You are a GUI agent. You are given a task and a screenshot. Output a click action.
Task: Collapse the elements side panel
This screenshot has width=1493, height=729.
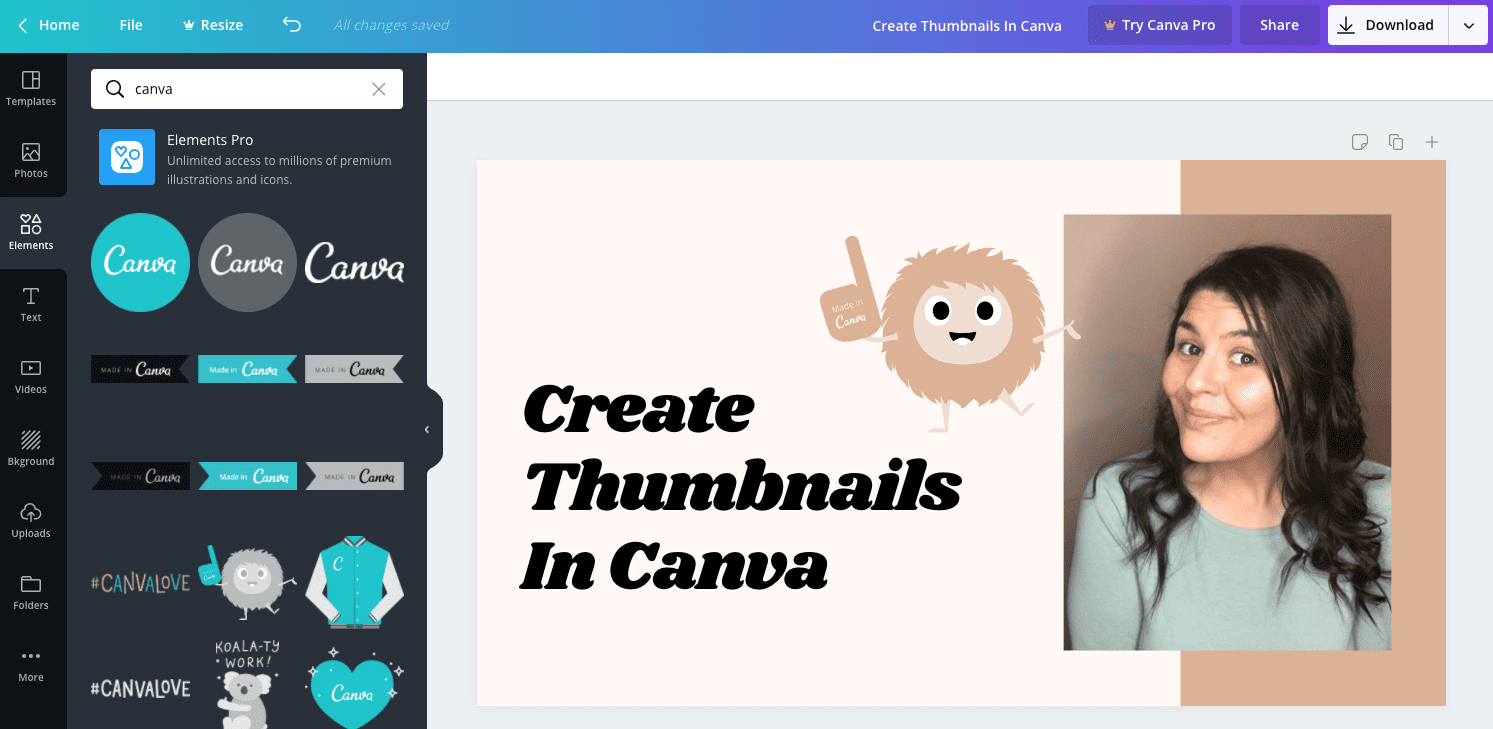[427, 428]
